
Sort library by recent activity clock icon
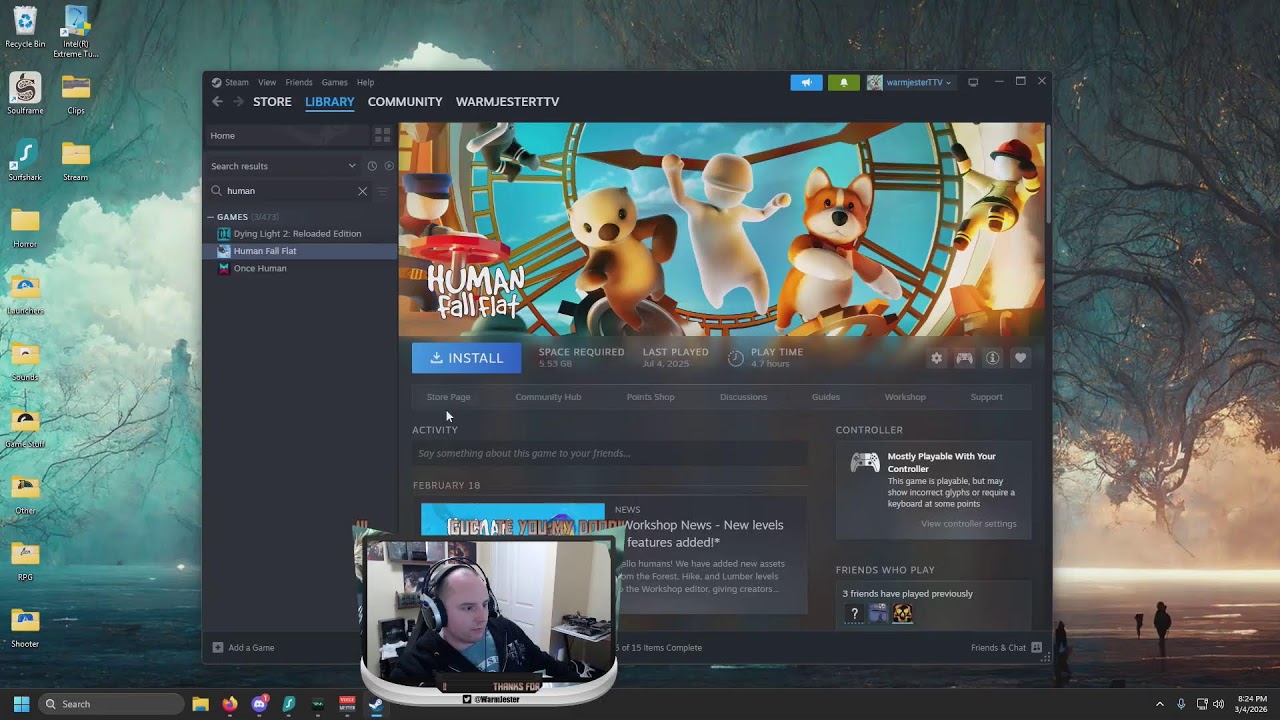coord(372,166)
